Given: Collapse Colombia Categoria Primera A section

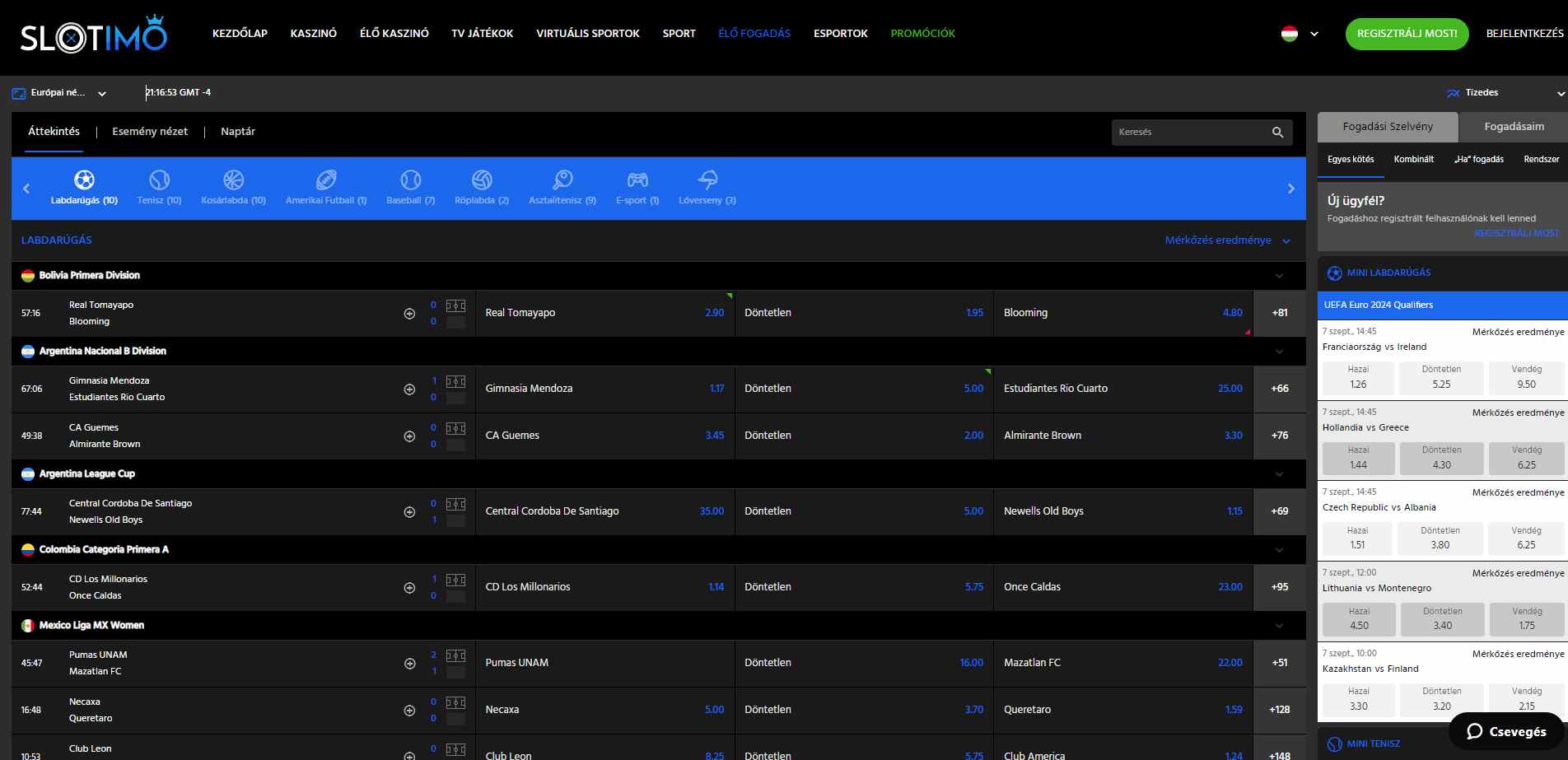Looking at the screenshot, I should click(1279, 550).
